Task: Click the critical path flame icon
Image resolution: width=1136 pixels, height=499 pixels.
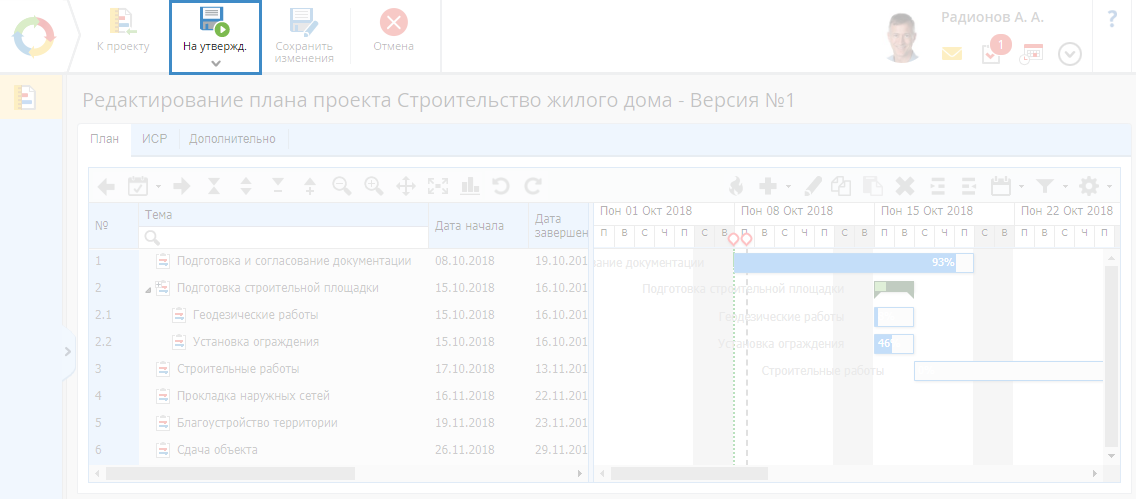Action: tap(736, 185)
